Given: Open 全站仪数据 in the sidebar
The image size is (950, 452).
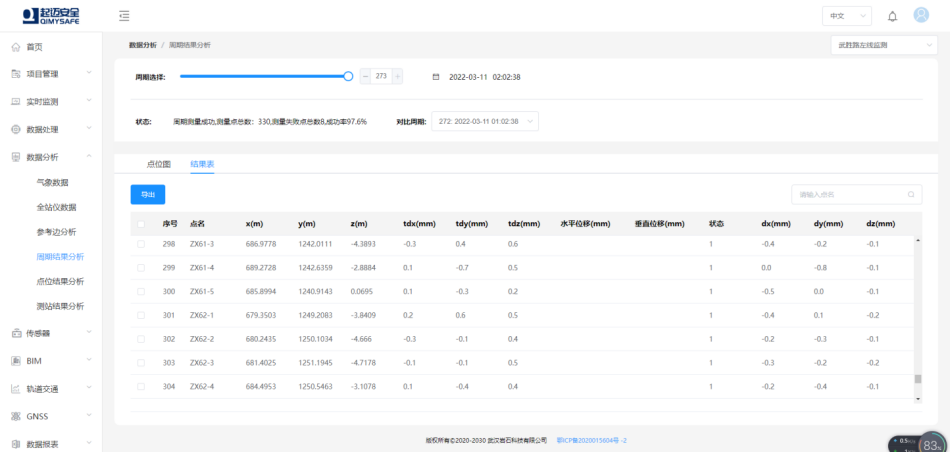Looking at the screenshot, I should point(56,207).
